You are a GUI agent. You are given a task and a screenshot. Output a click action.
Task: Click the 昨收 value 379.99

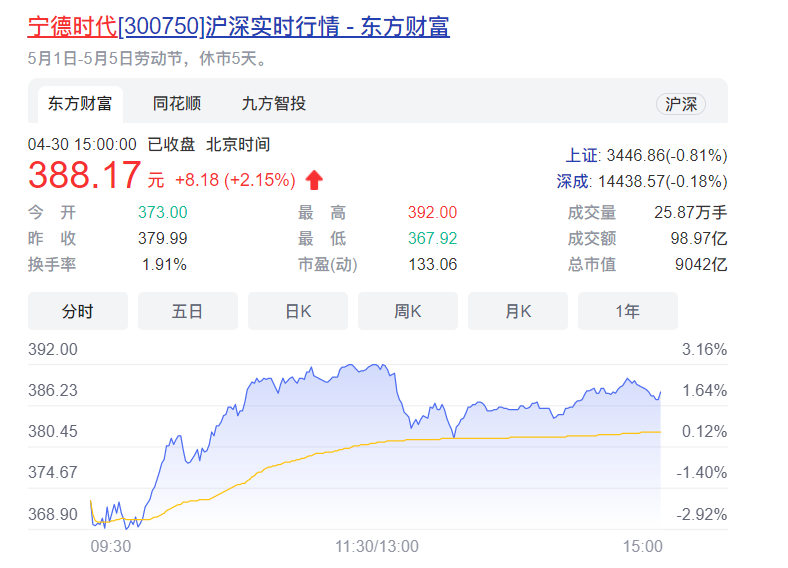click(x=163, y=238)
